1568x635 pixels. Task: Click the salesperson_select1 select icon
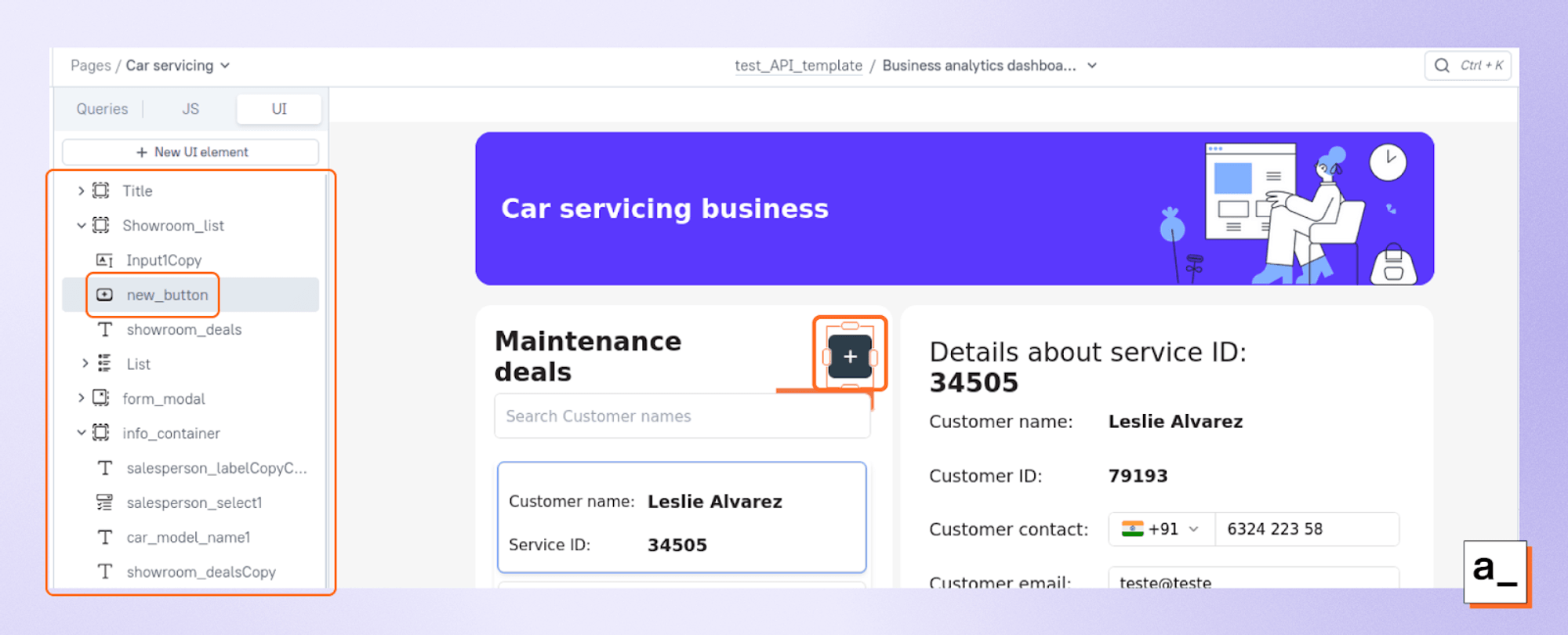point(104,503)
